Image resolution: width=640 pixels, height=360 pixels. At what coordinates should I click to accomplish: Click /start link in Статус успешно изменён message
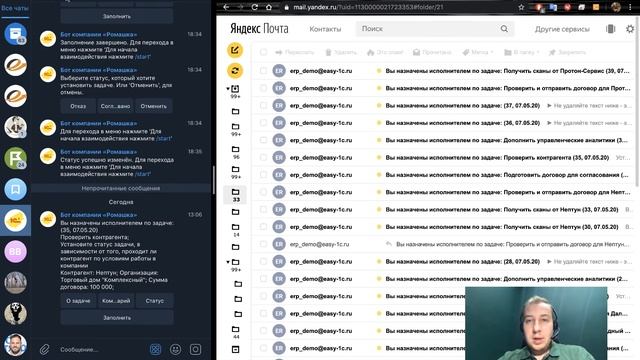[143, 174]
